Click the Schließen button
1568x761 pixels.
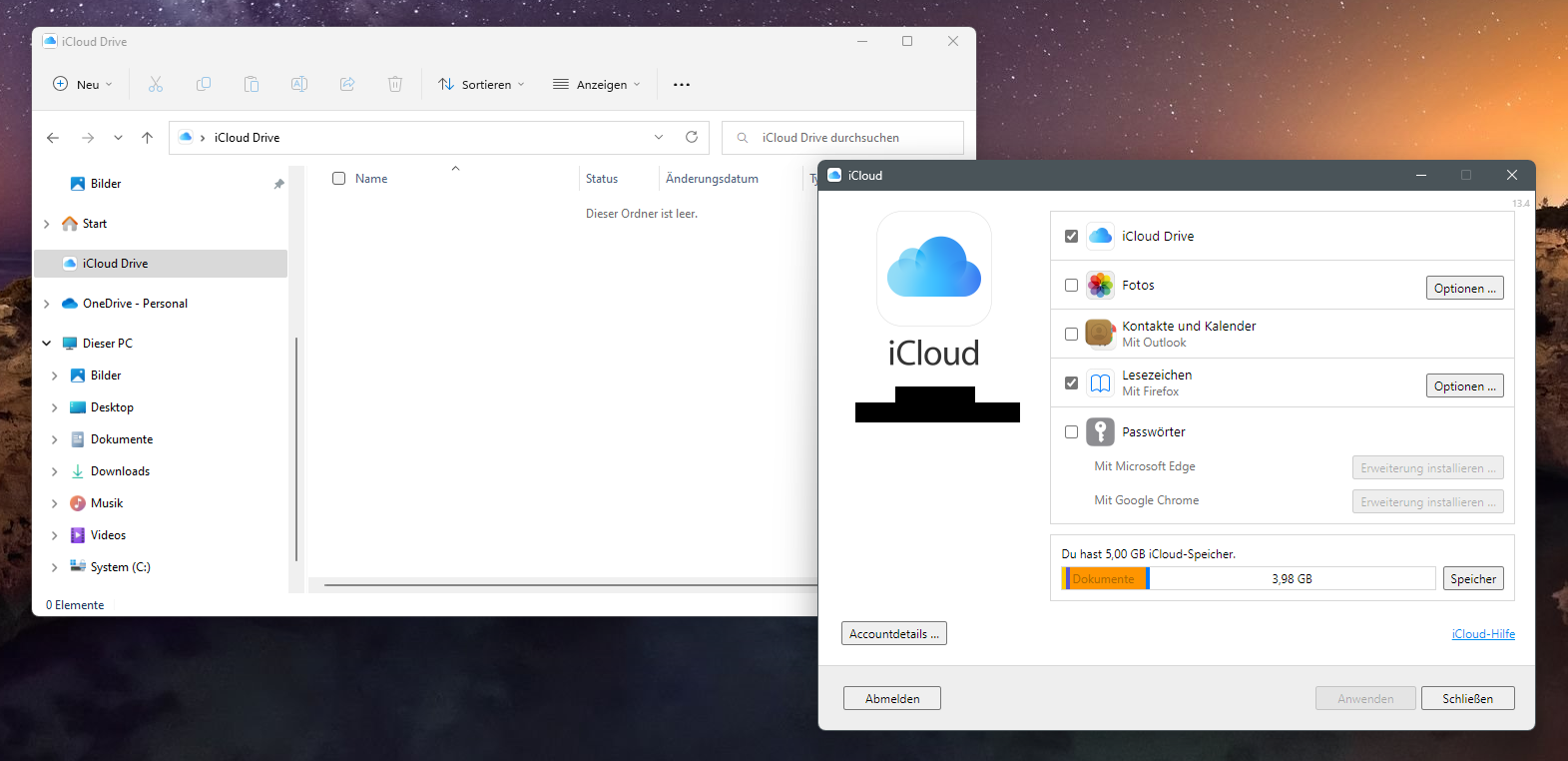pos(1467,699)
